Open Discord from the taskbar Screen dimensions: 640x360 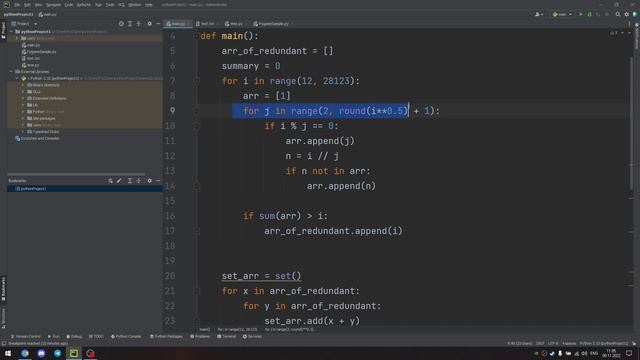tap(41, 353)
